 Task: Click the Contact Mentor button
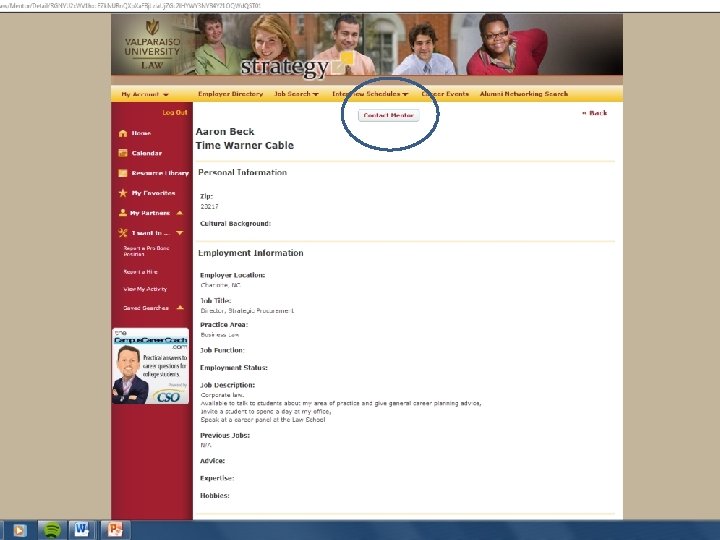(388, 115)
